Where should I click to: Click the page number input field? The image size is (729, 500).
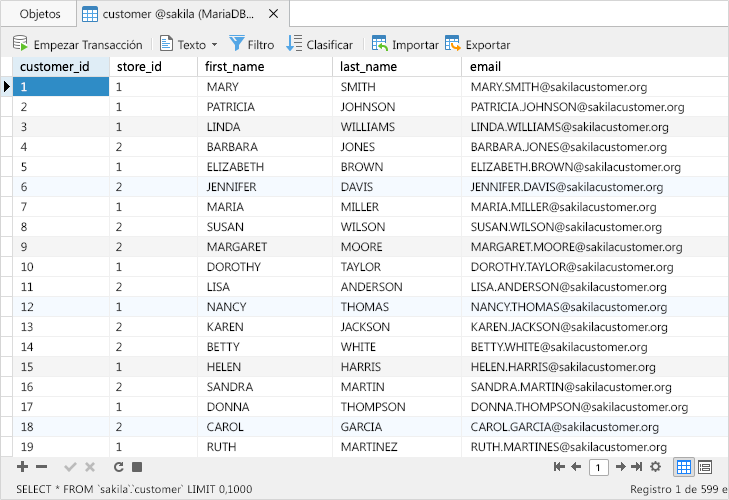598,467
